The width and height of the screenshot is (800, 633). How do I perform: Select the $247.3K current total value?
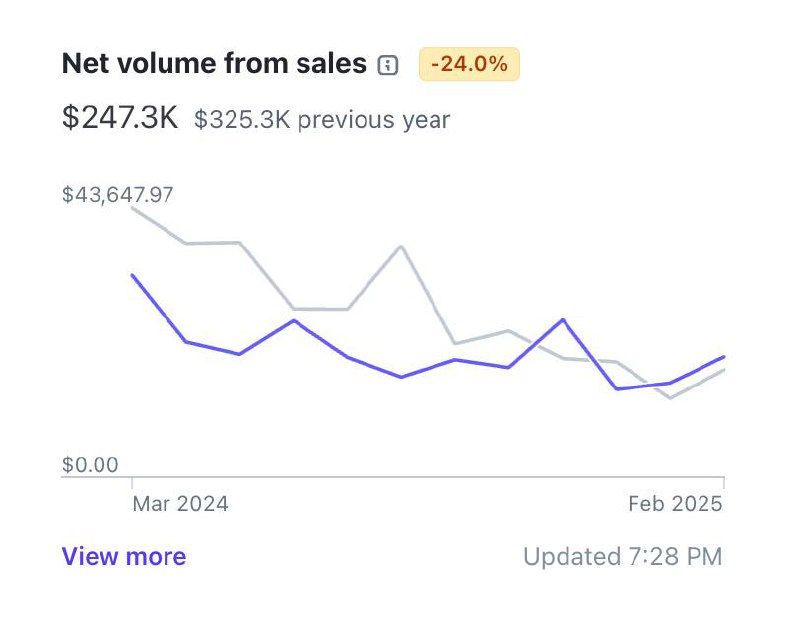120,118
